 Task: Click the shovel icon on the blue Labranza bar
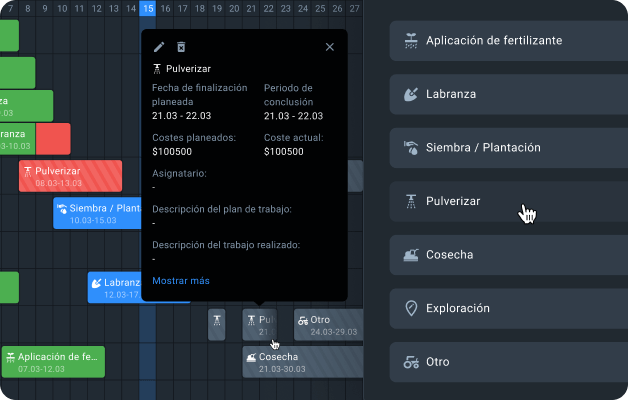97,283
